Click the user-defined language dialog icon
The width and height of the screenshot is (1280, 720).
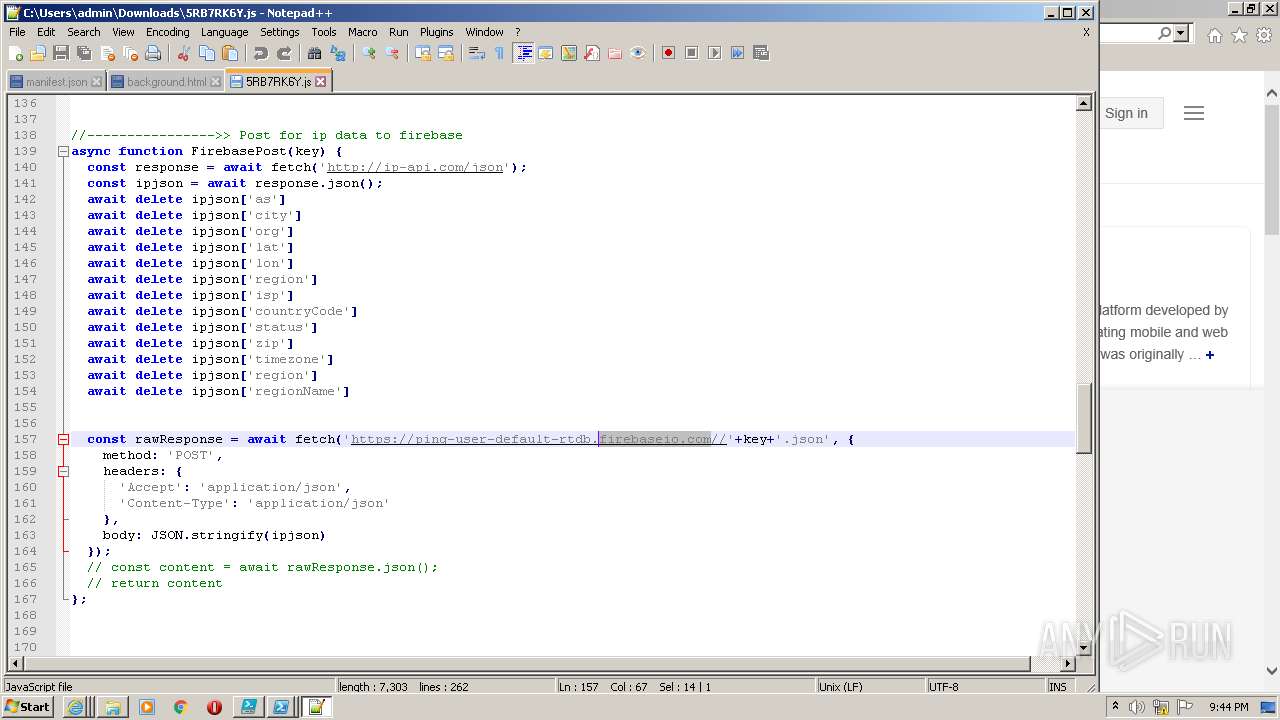[x=546, y=53]
